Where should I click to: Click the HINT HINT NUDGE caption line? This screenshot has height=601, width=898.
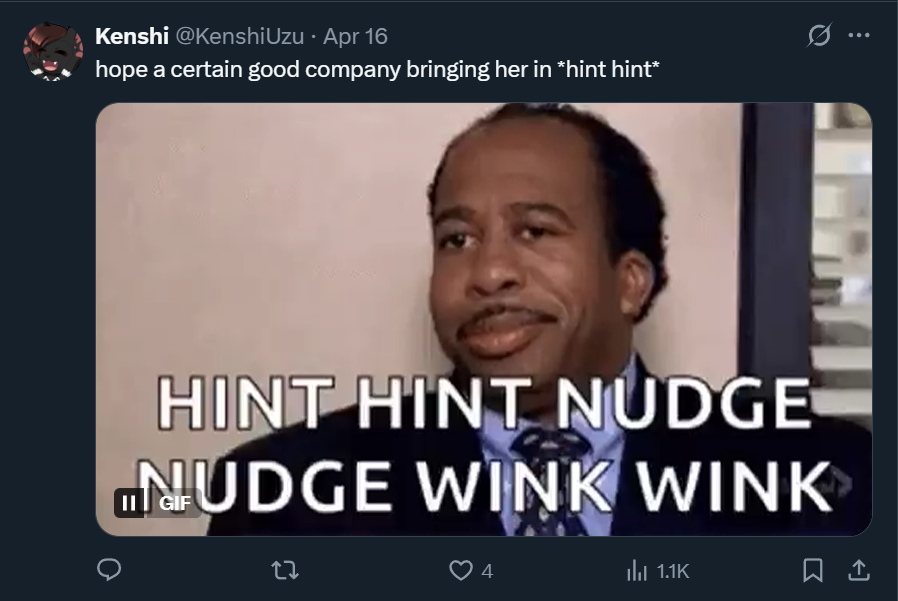(x=485, y=403)
